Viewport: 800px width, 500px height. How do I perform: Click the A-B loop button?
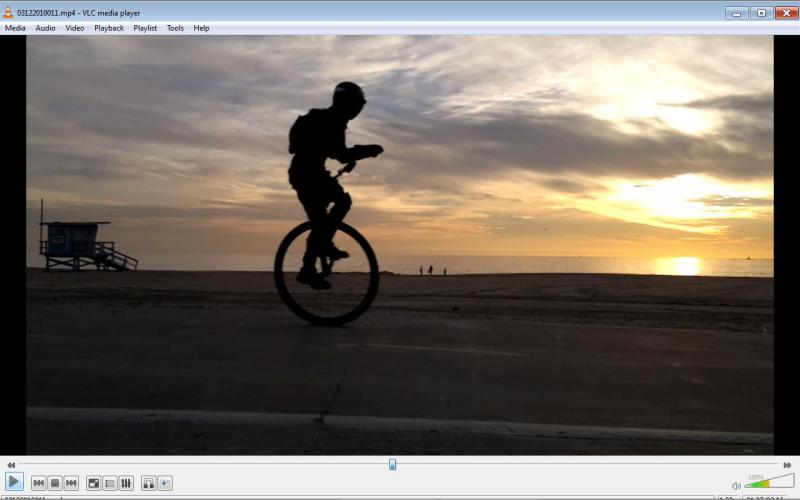point(148,483)
